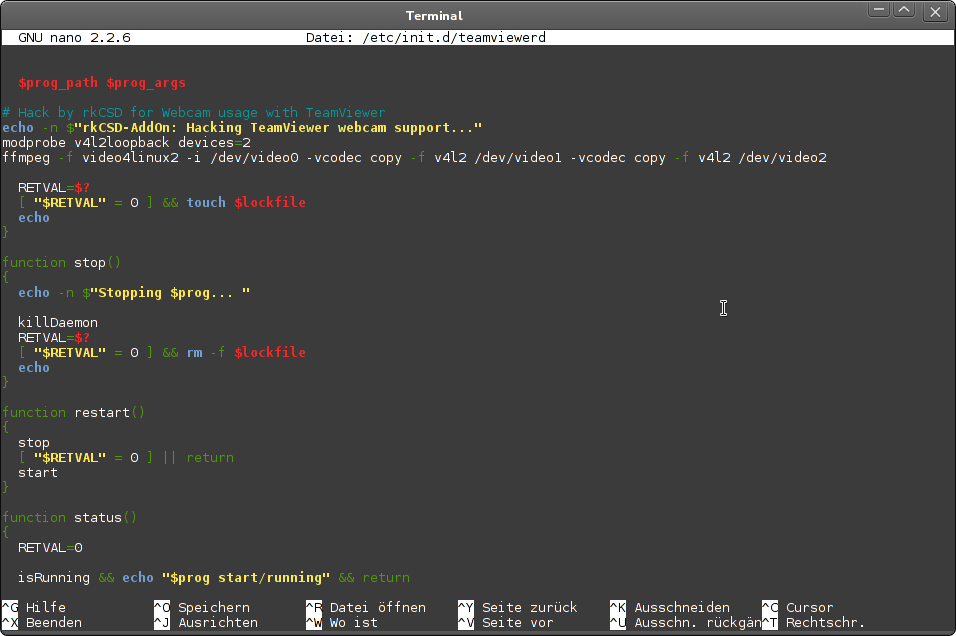The width and height of the screenshot is (956, 636).
Task: Click the 'function stop()' line
Action: tap(62, 263)
